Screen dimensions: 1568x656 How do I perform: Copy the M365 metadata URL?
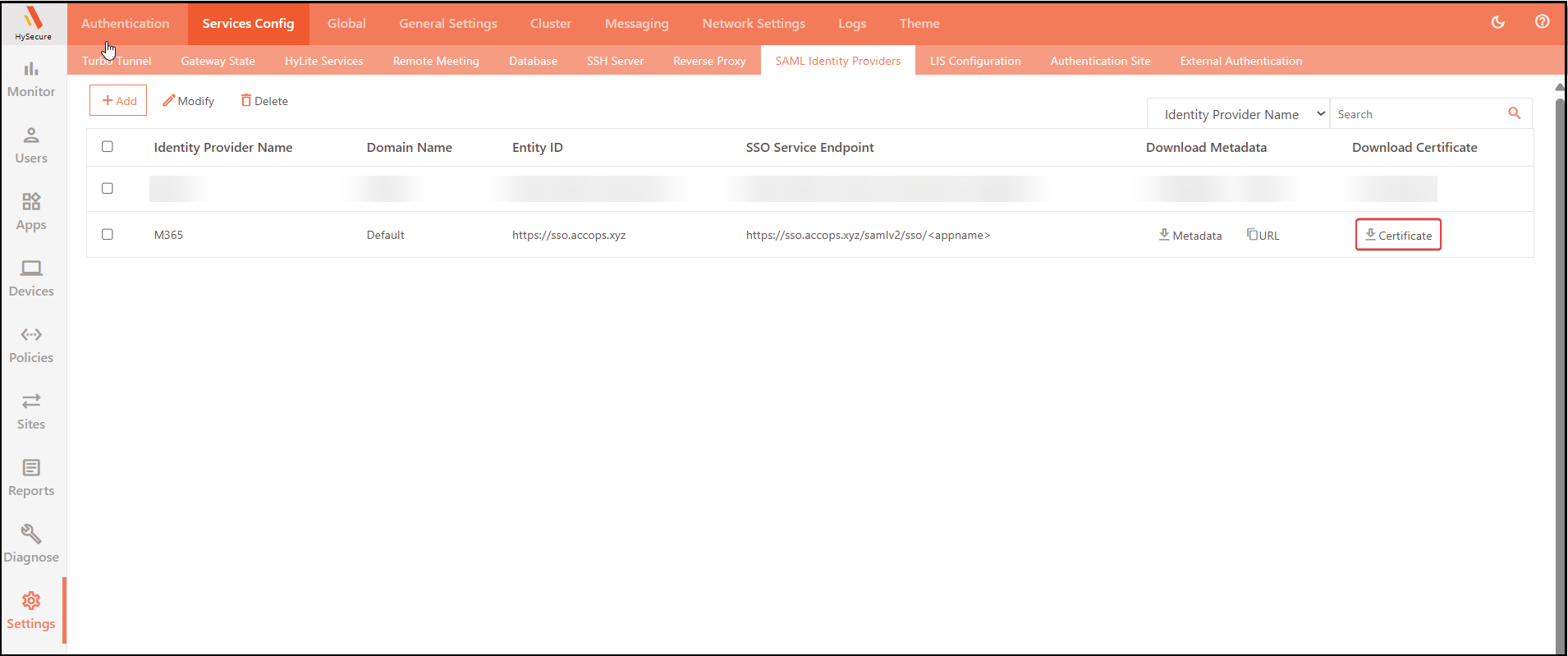click(x=1263, y=236)
